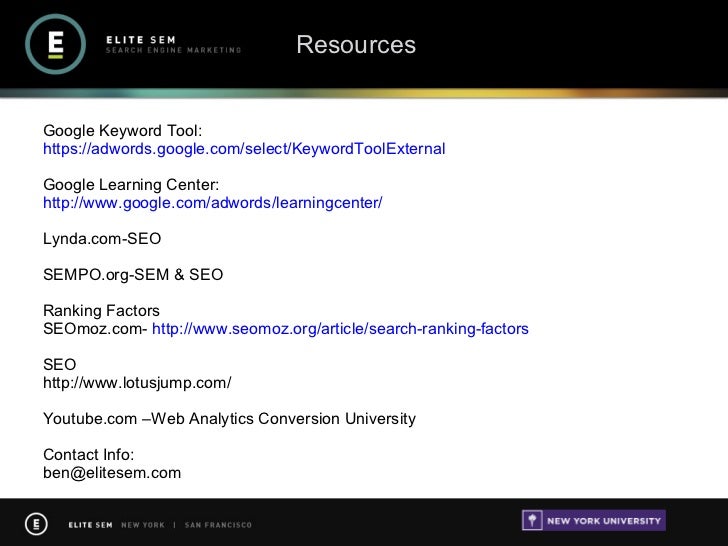This screenshot has width=728, height=546.
Task: Click the Lynda.com-SEO line
Action: 102,239
